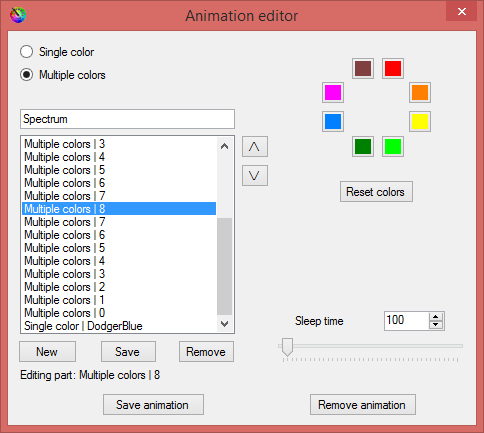Image resolution: width=484 pixels, height=433 pixels.
Task: Pick the red color swatch
Action: pyautogui.click(x=393, y=68)
